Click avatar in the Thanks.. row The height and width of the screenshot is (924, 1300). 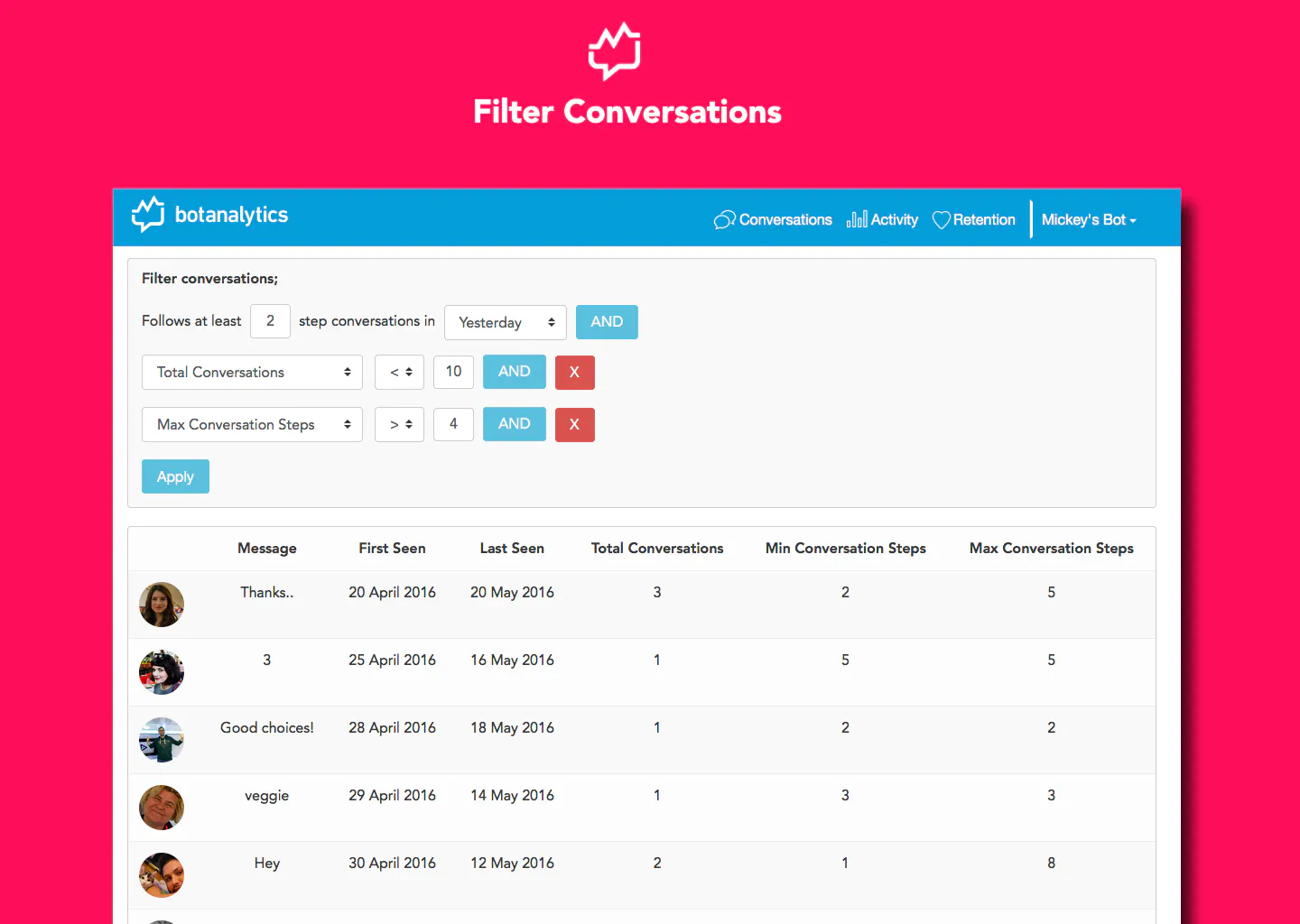click(162, 605)
